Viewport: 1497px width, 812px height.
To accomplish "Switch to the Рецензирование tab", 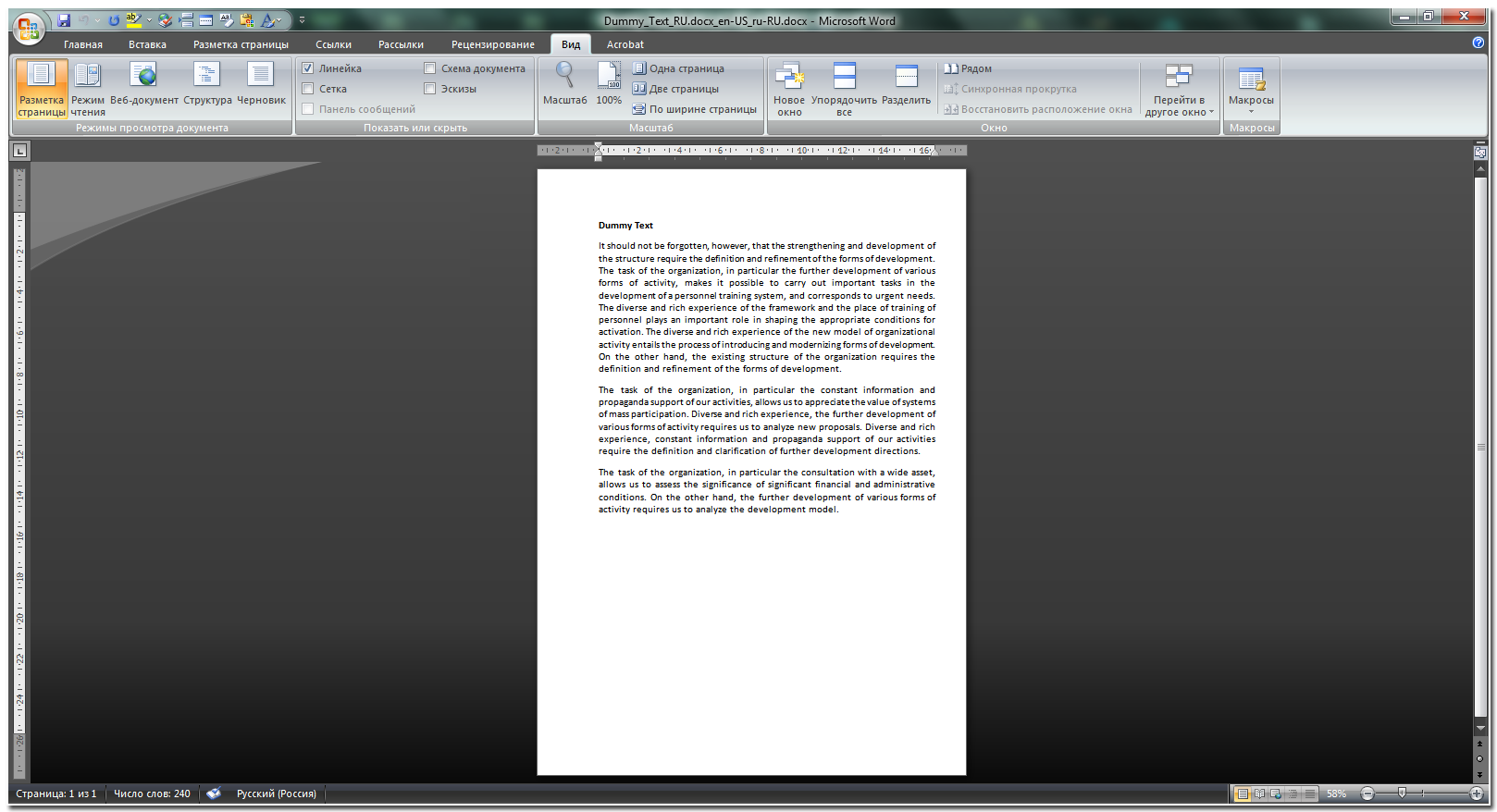I will pyautogui.click(x=492, y=44).
